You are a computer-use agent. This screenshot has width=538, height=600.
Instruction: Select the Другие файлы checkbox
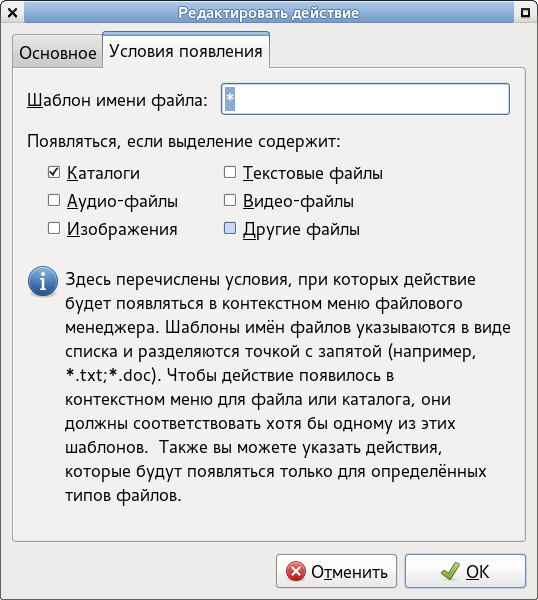[230, 228]
